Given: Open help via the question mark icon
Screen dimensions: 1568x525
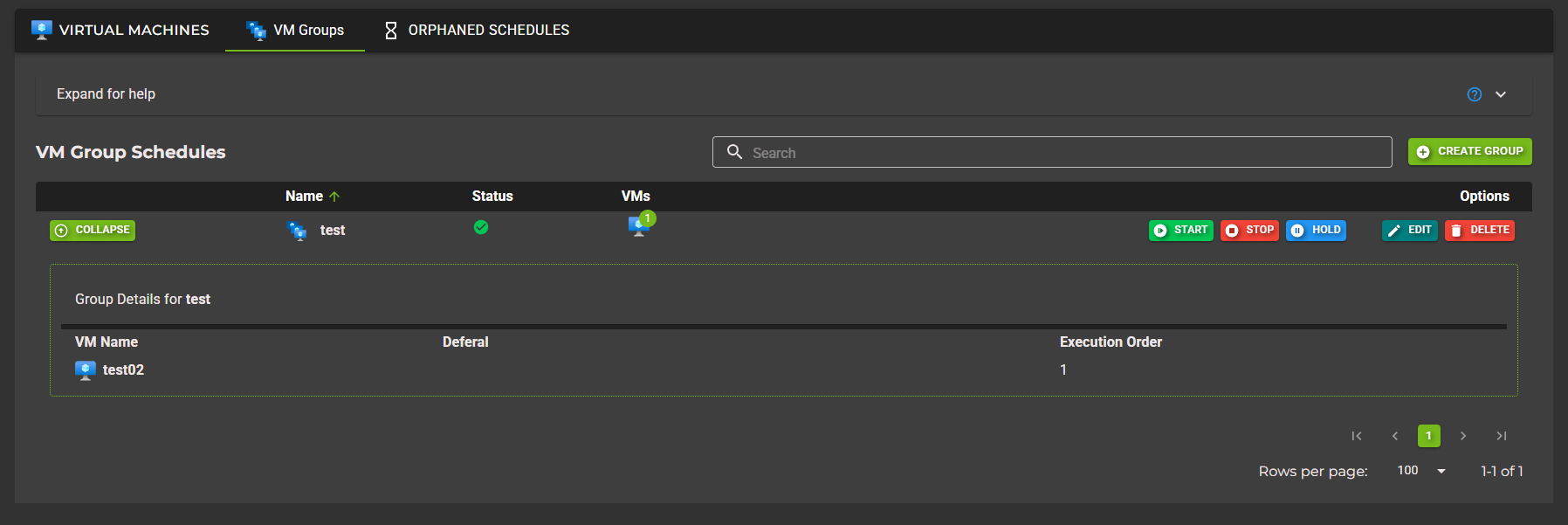Looking at the screenshot, I should point(1474,93).
